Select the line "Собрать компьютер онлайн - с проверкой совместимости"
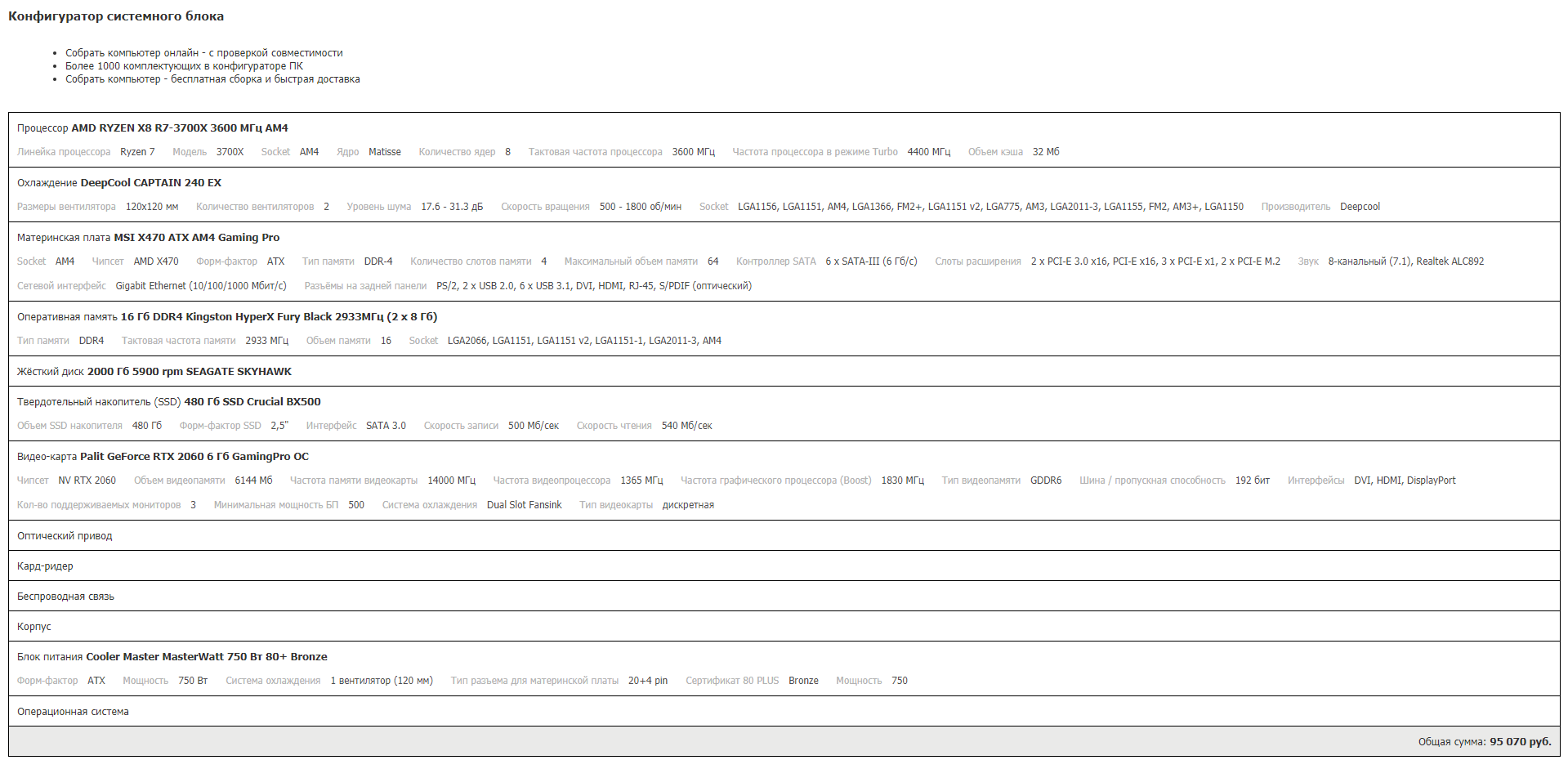This screenshot has height=769, width=1568. click(x=204, y=53)
